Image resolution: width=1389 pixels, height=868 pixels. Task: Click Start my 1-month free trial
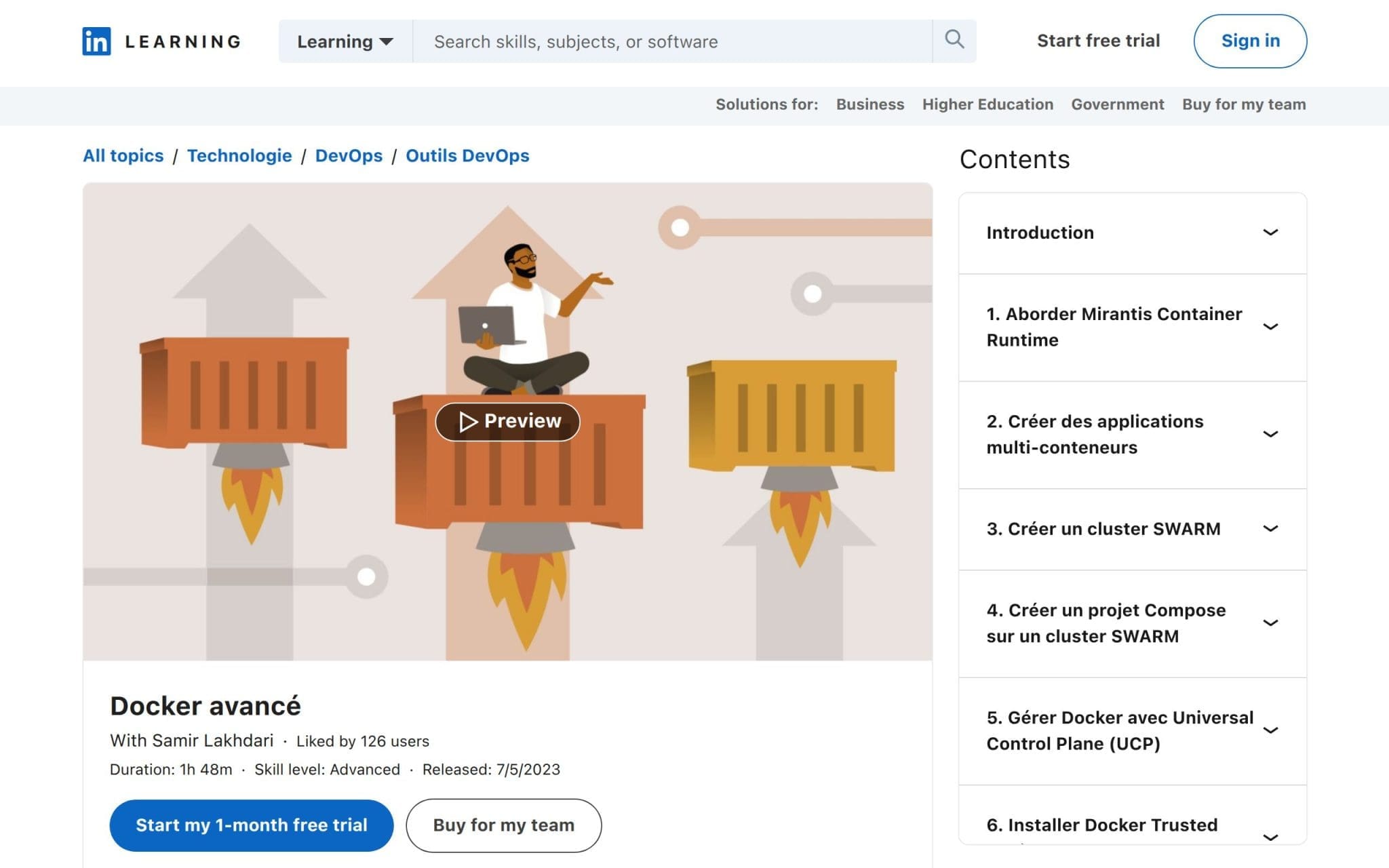click(251, 825)
